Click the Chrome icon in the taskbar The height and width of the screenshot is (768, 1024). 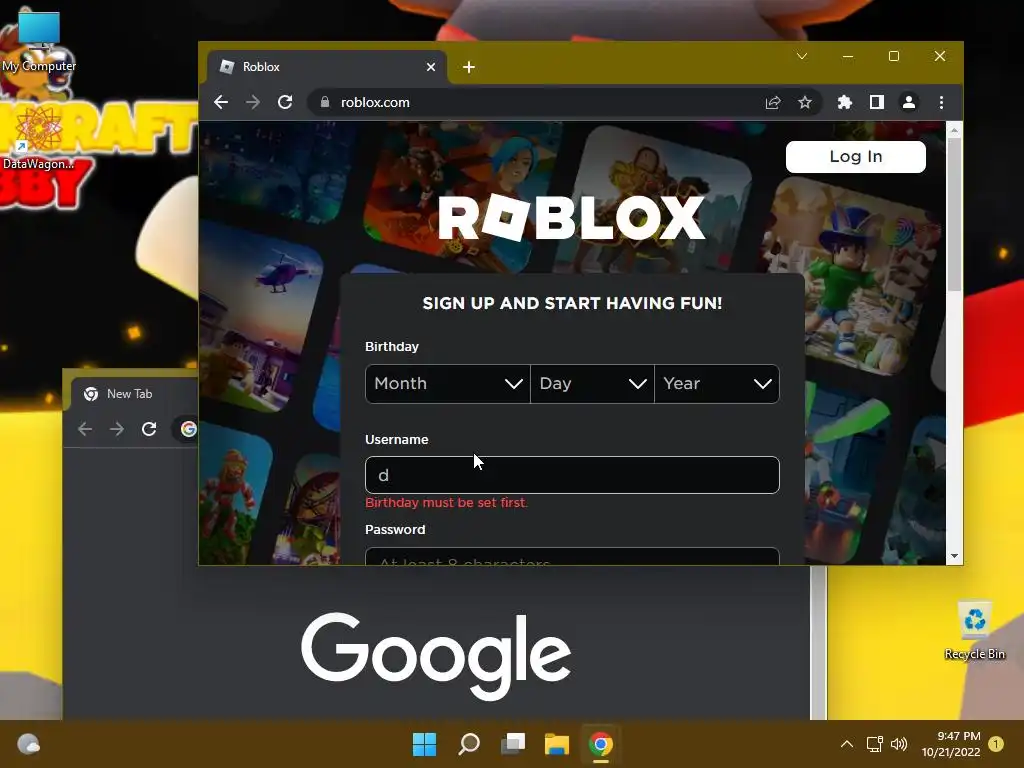tap(601, 744)
